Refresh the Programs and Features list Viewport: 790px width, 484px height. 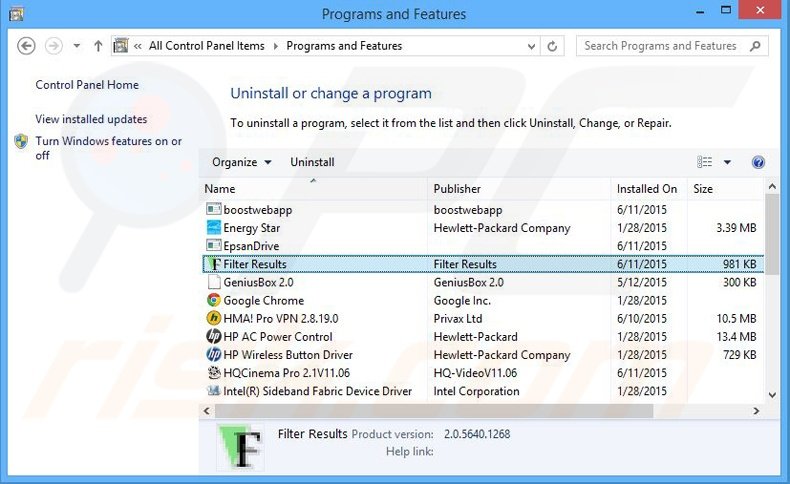552,46
